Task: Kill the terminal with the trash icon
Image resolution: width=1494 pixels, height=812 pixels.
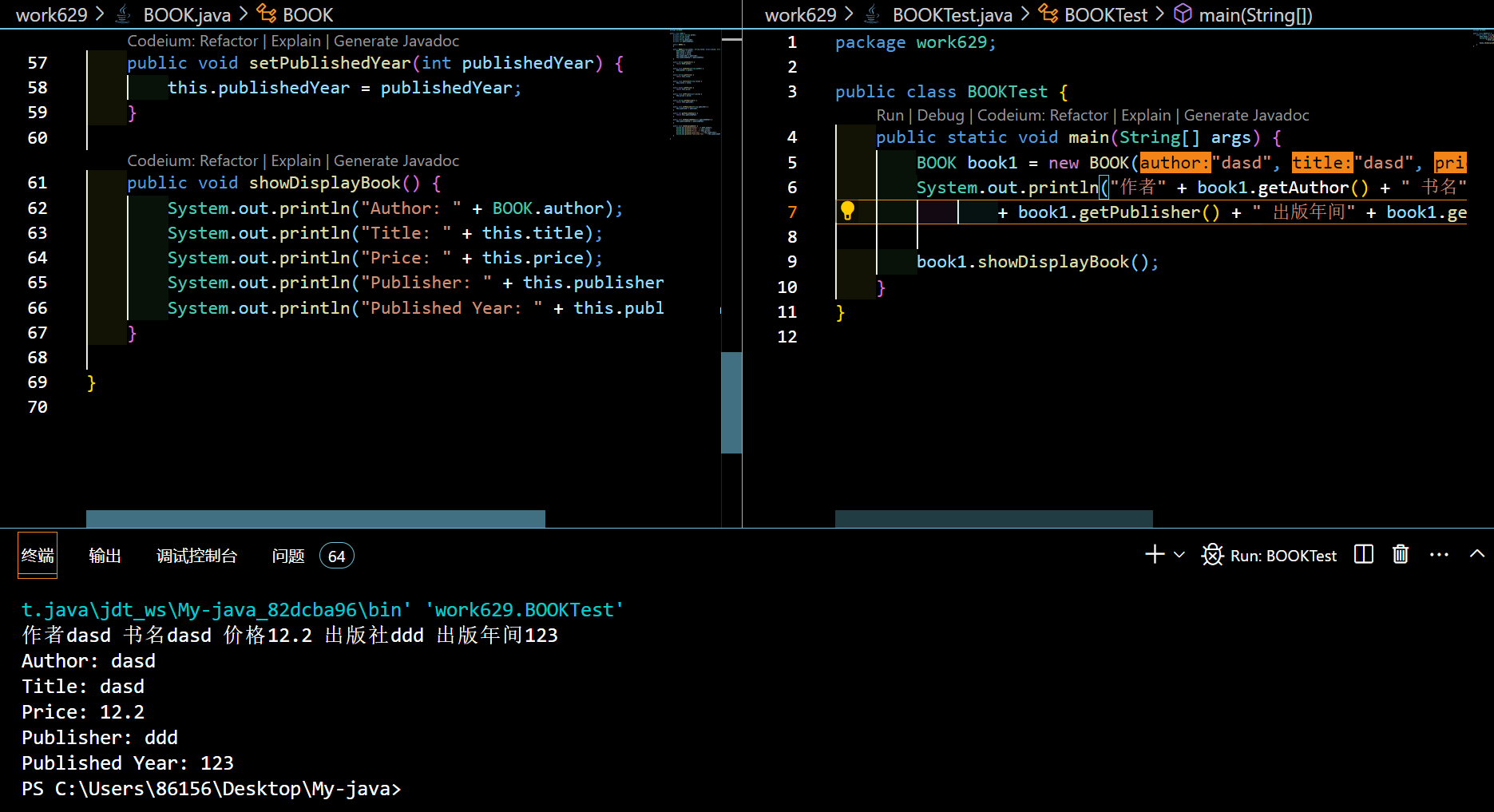Action: coord(1401,555)
